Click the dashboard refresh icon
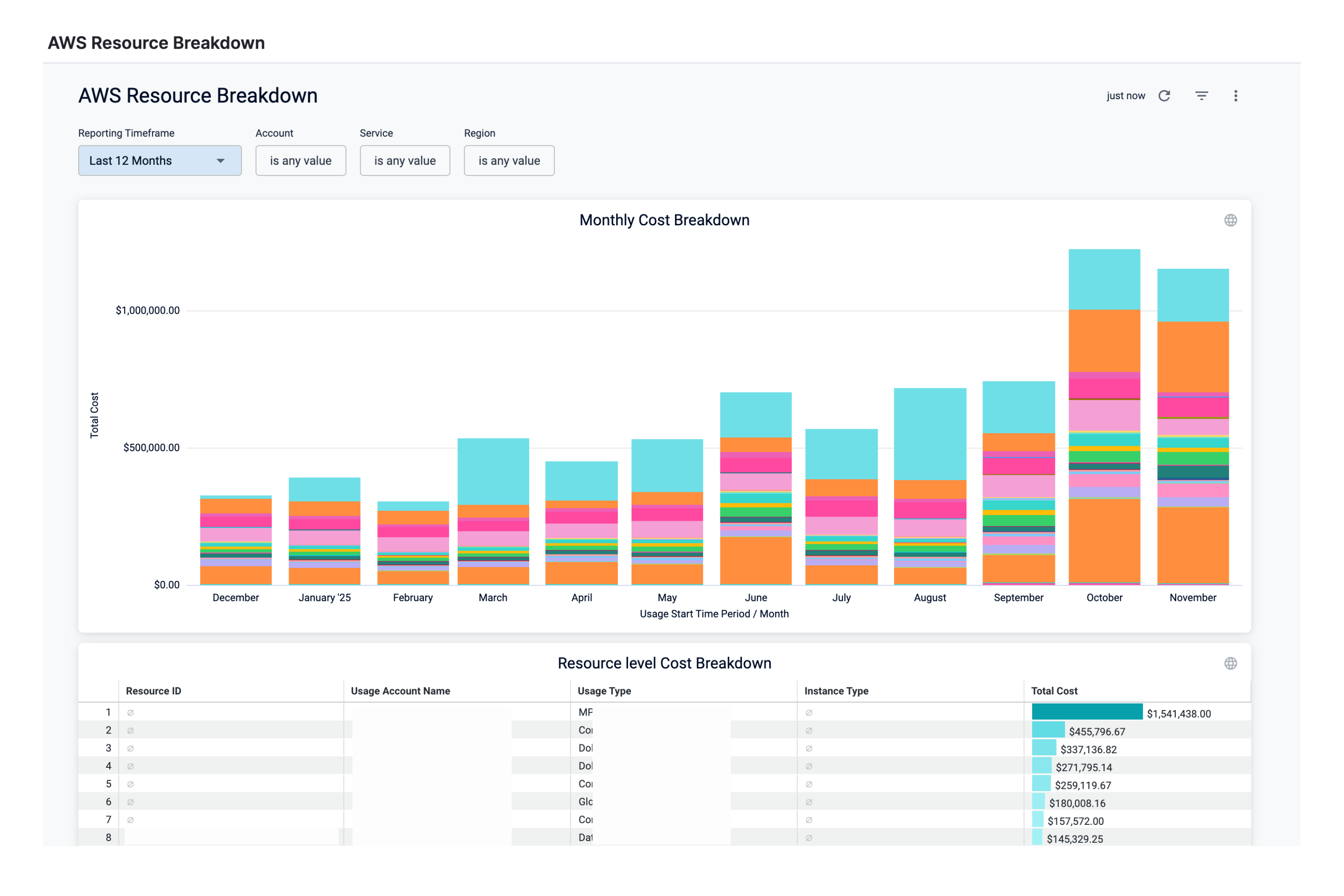Screen dimensions: 1344x896 [x=1164, y=96]
